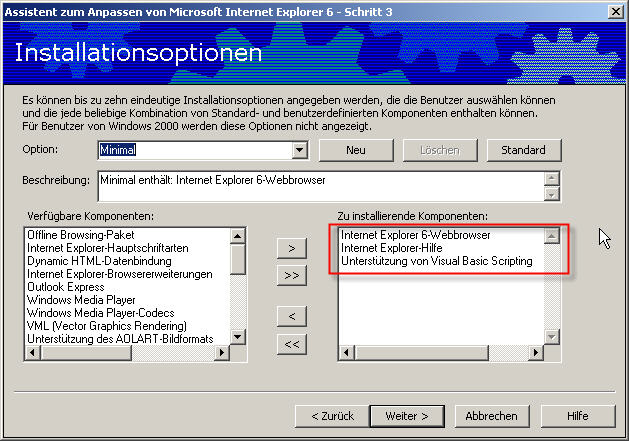Click inside the Beschreibung text box
Screen dimensions: 629x441
321,186
